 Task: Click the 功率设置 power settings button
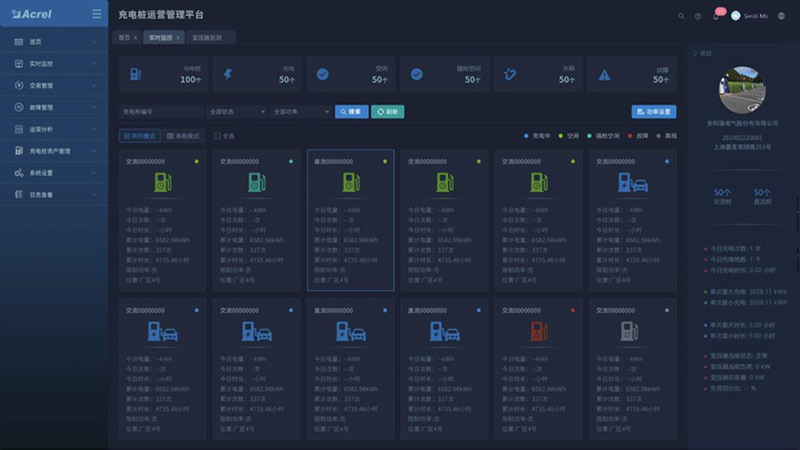(654, 112)
